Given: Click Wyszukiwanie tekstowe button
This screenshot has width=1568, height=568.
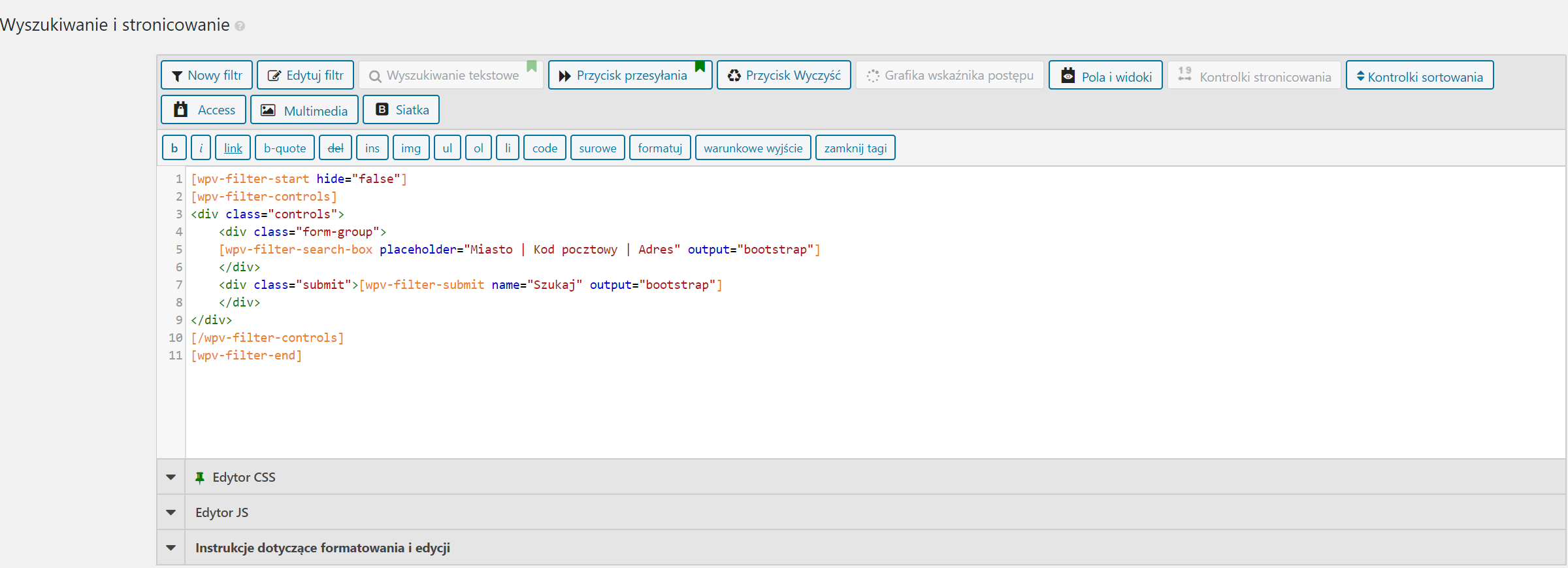Looking at the screenshot, I should click(x=451, y=75).
